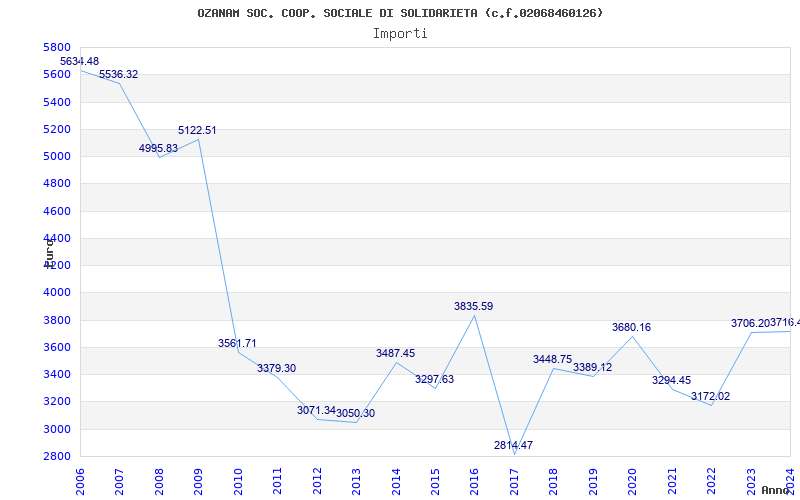The width and height of the screenshot is (800, 500).
Task: Select data label 3050.30
Action: (356, 413)
